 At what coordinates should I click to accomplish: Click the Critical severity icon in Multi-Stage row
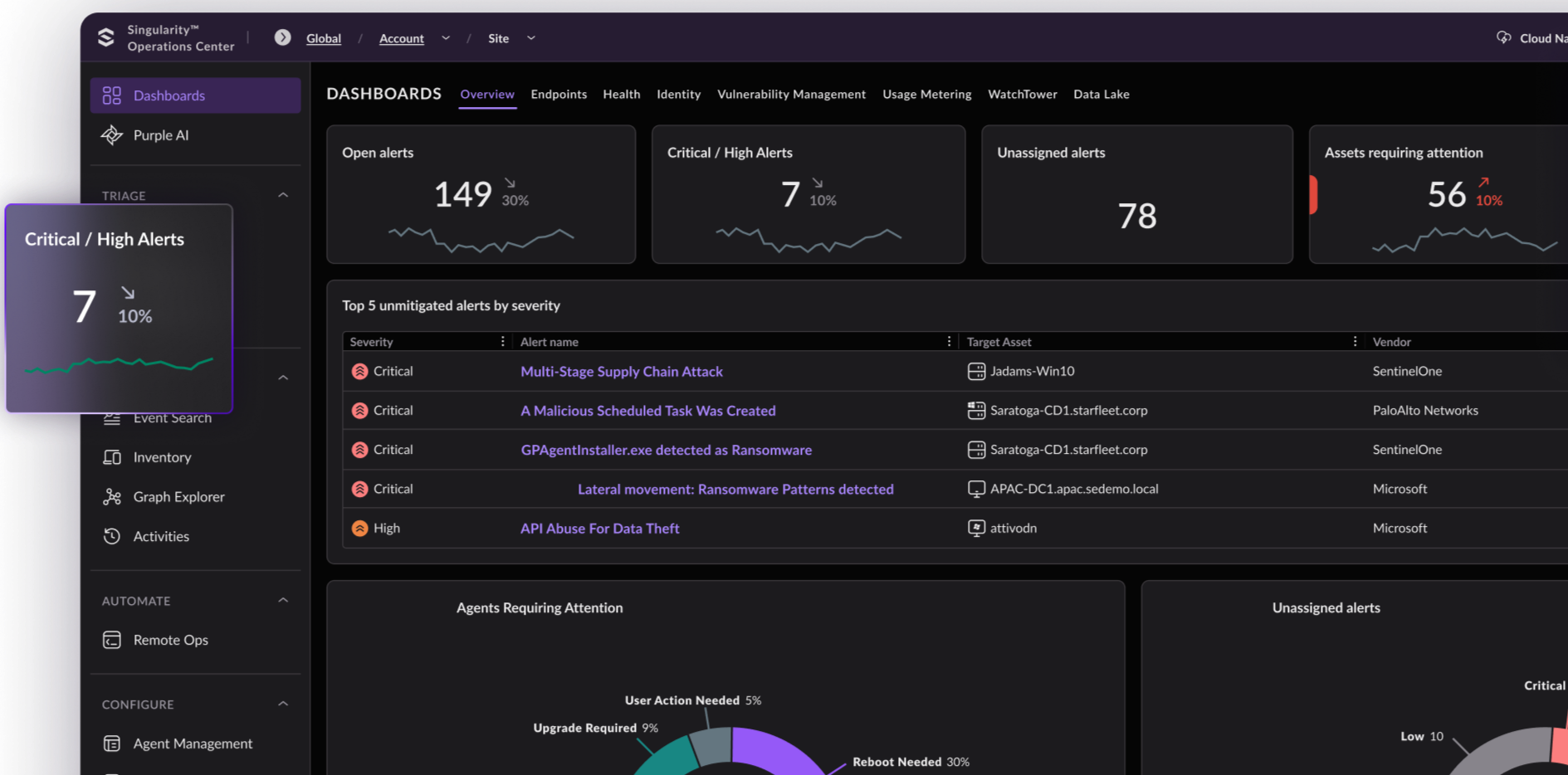(359, 371)
